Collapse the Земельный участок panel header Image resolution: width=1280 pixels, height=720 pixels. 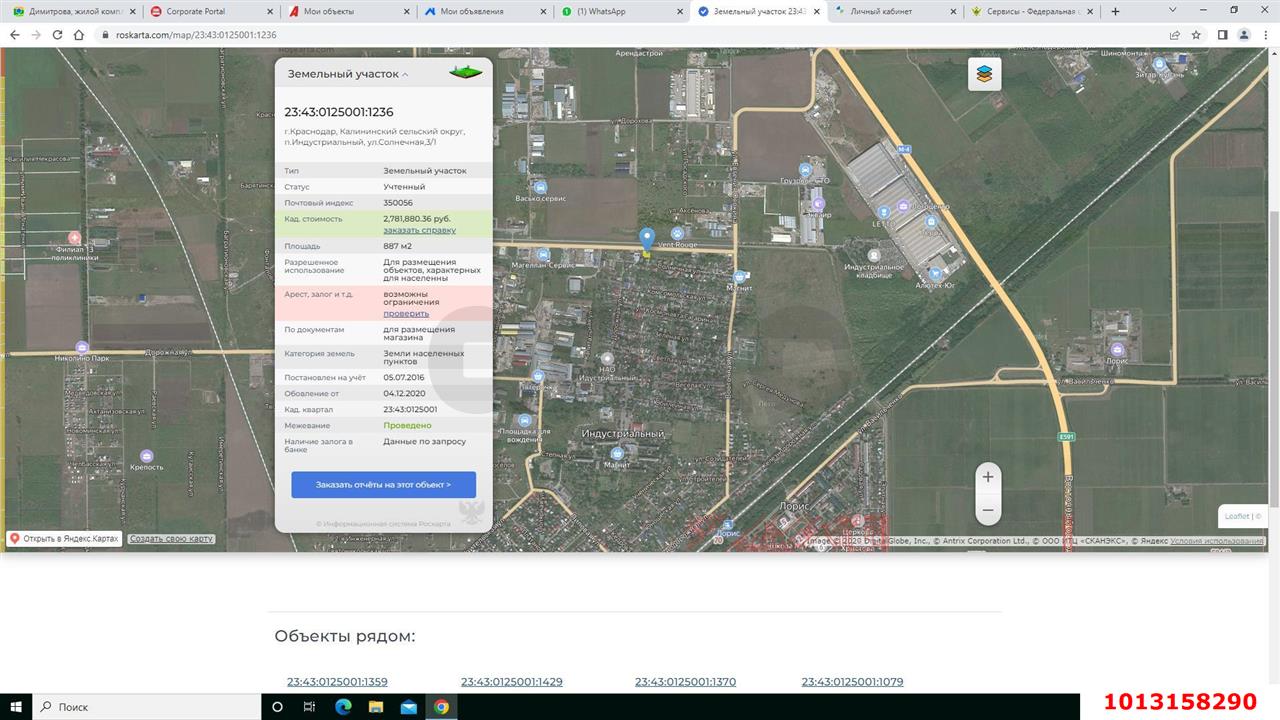(349, 74)
